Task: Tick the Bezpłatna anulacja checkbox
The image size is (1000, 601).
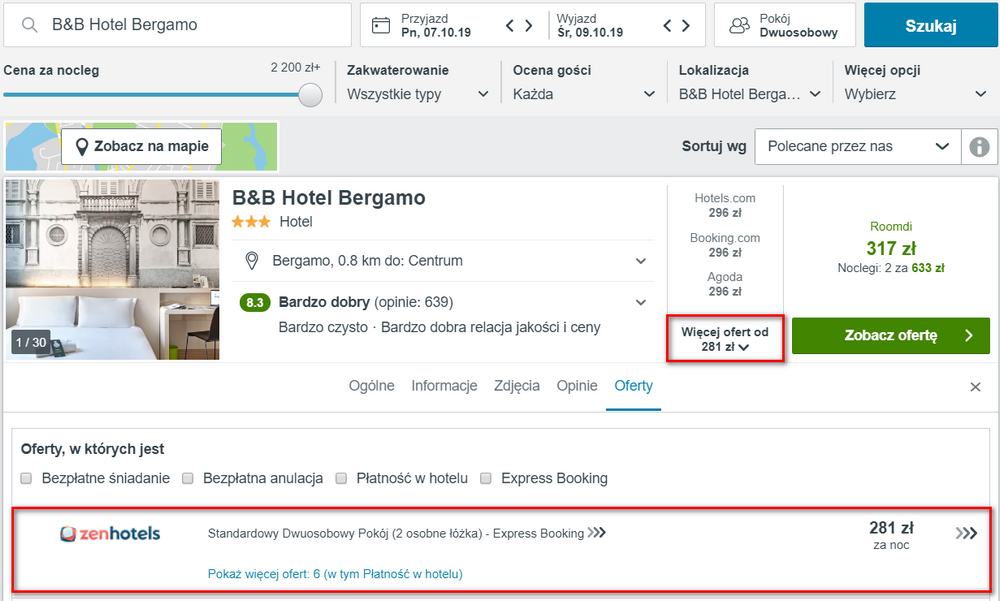Action: [x=188, y=479]
